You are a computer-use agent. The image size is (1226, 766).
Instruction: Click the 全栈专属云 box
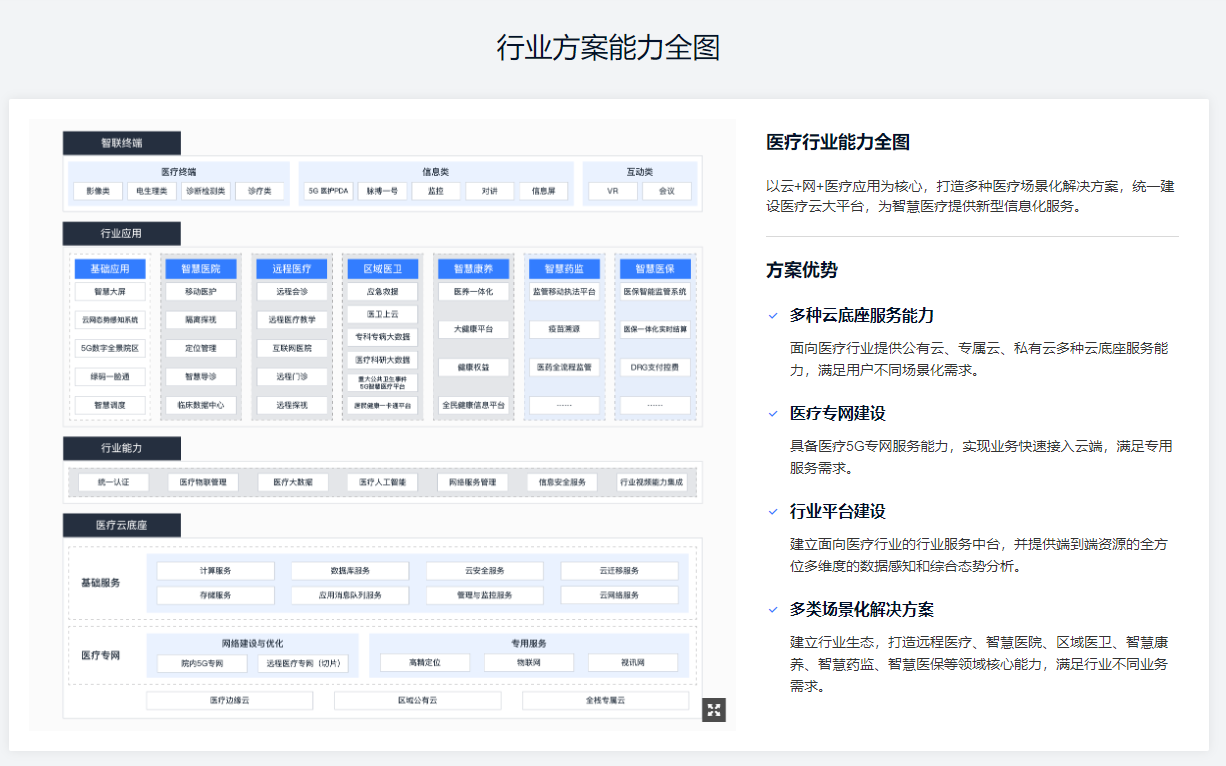click(605, 700)
